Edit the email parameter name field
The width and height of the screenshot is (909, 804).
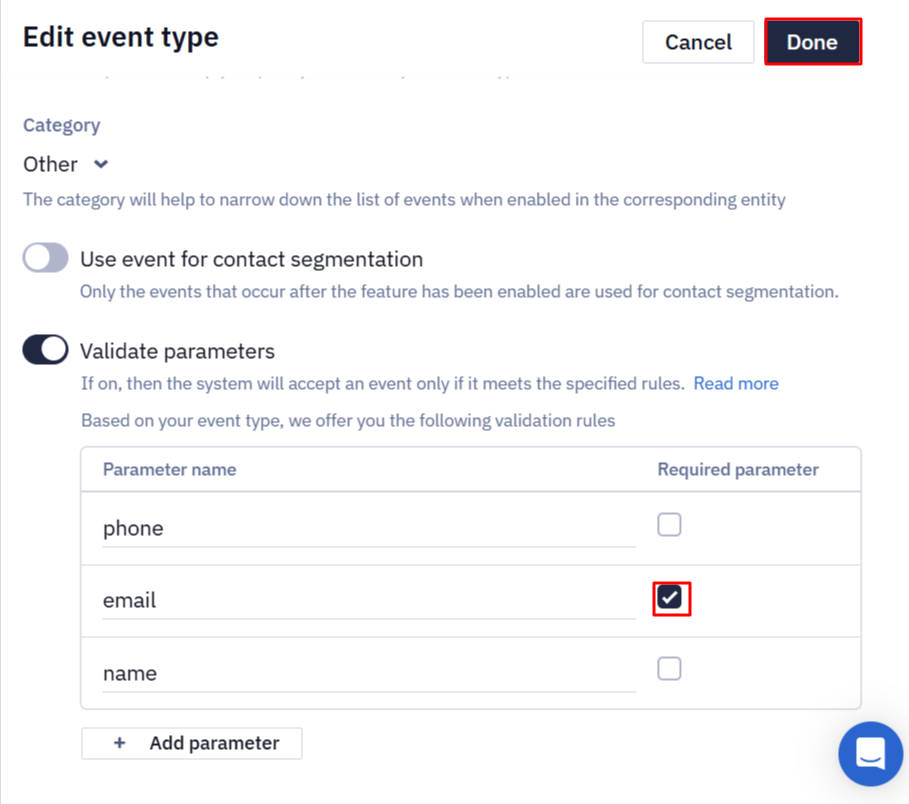tap(369, 601)
